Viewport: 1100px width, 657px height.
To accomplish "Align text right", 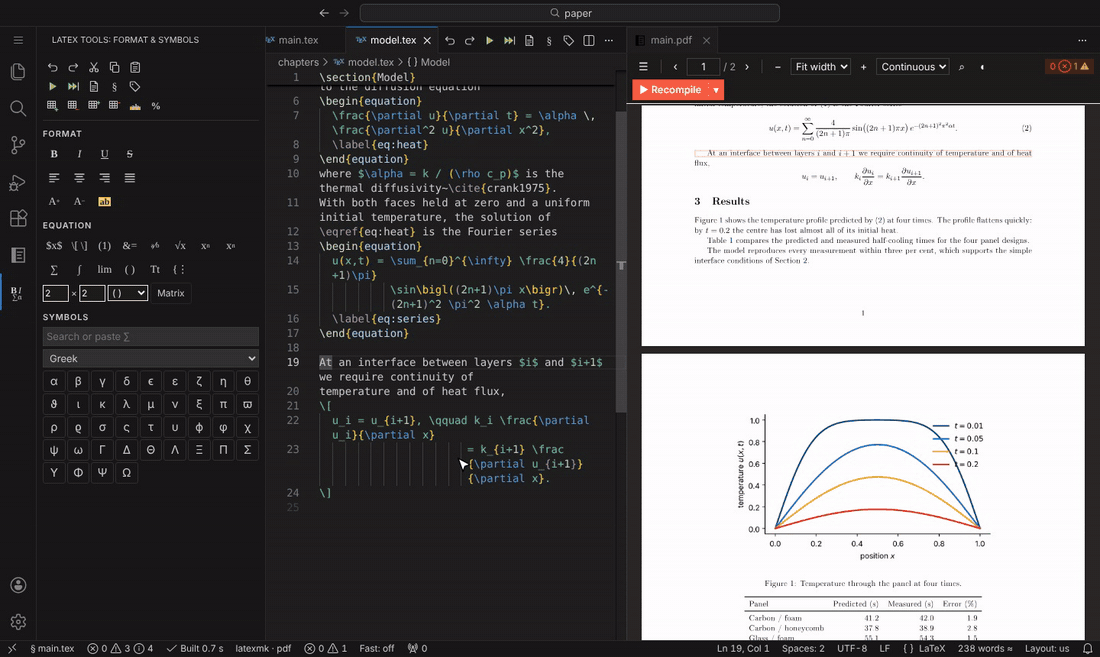I will point(105,178).
